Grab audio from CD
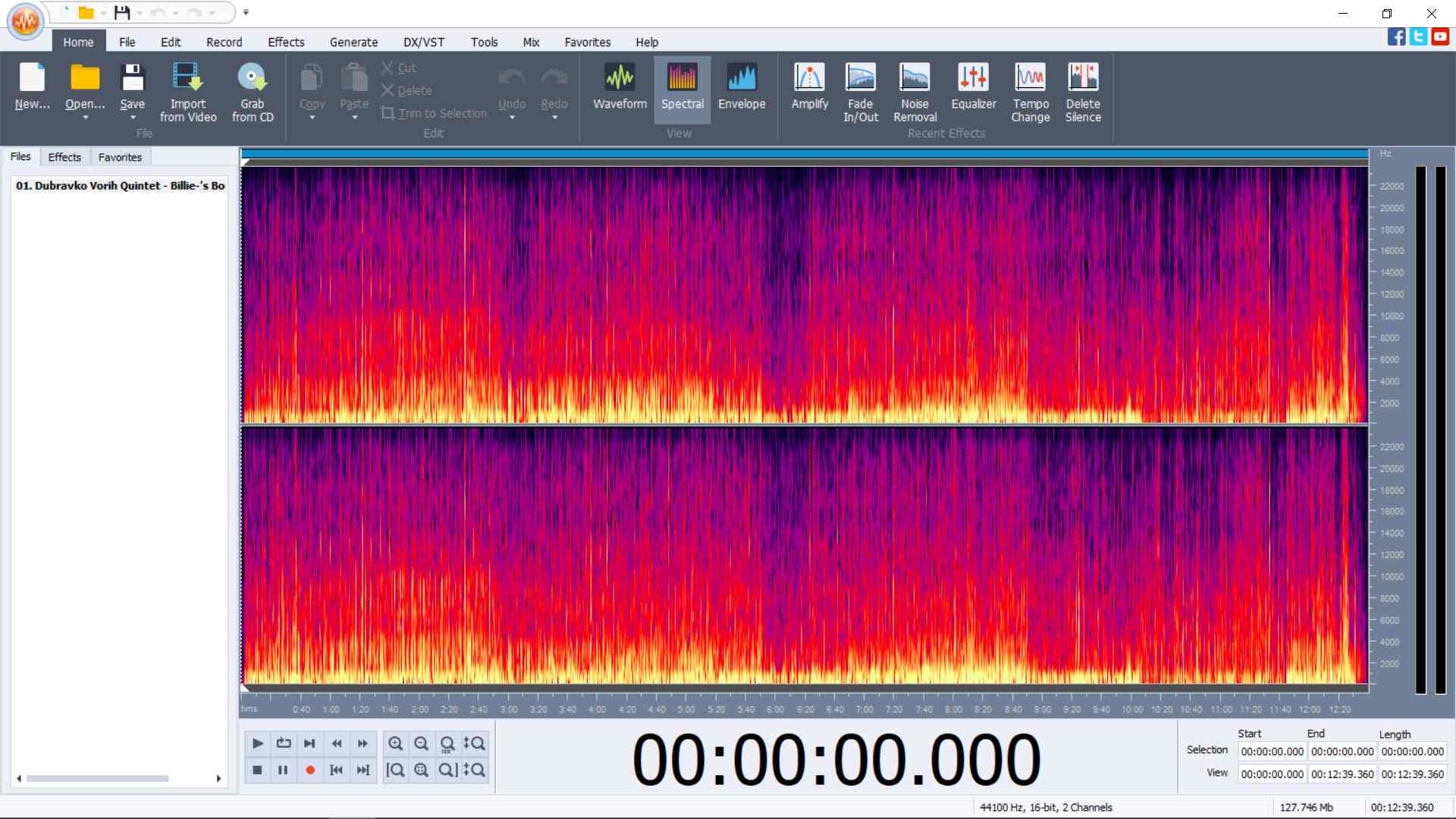The height and width of the screenshot is (819, 1456). pos(253,92)
